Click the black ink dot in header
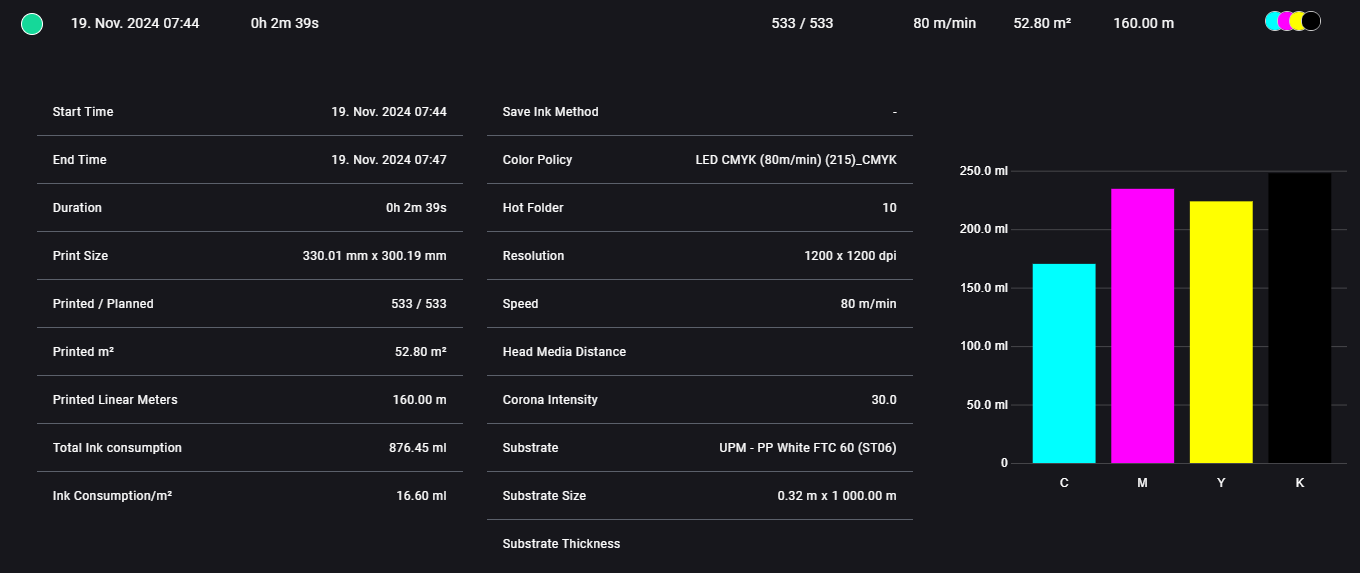Image resolution: width=1360 pixels, height=573 pixels. (x=1312, y=21)
